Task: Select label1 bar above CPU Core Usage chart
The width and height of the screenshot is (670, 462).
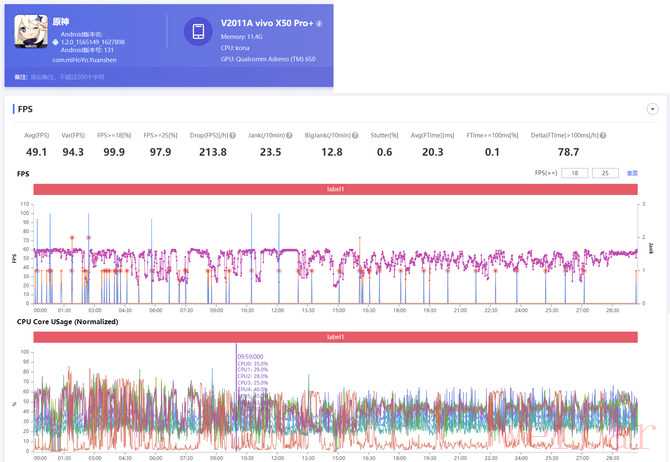Action: 335,337
